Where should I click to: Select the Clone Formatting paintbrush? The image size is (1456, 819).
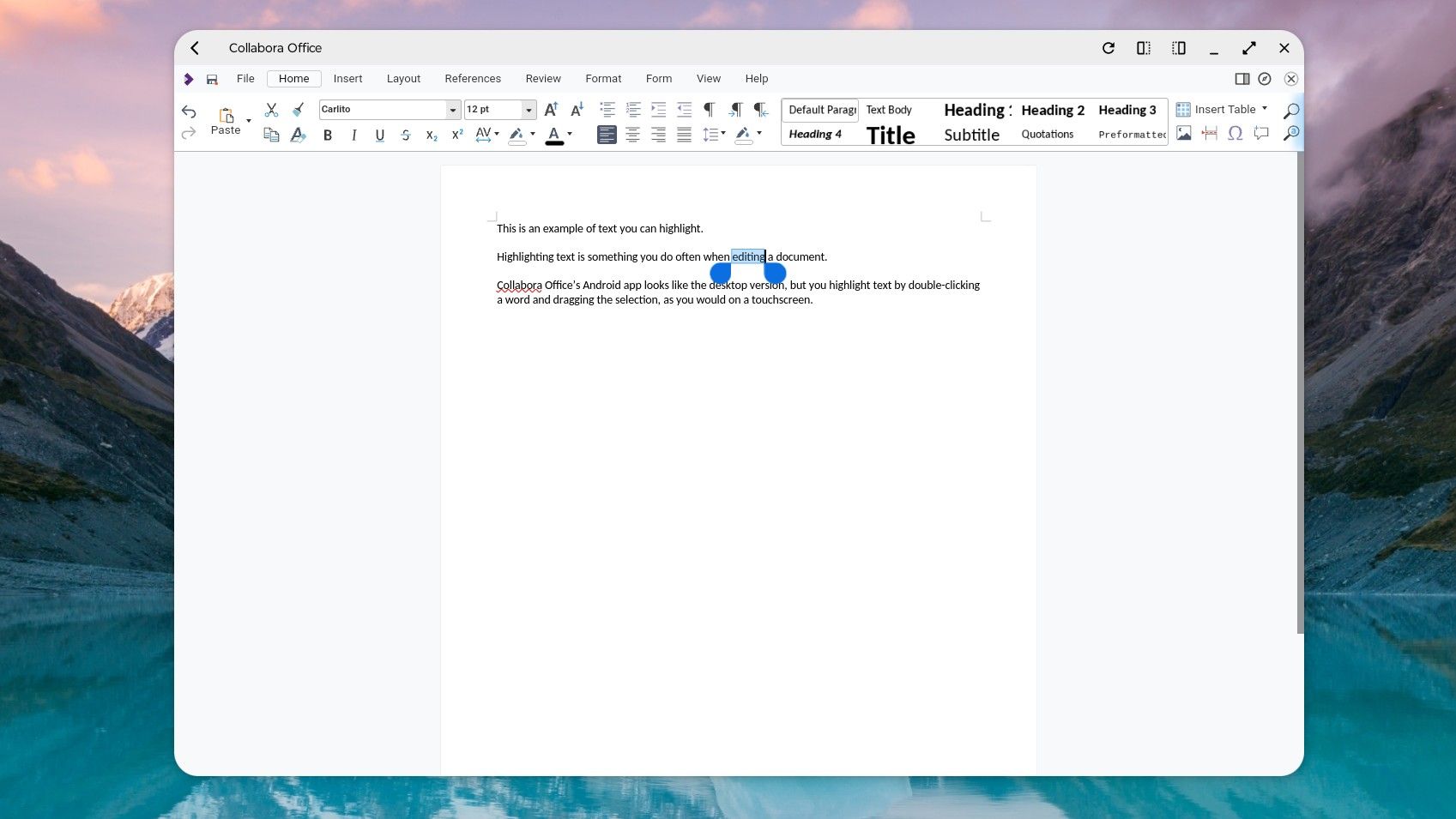[298, 110]
